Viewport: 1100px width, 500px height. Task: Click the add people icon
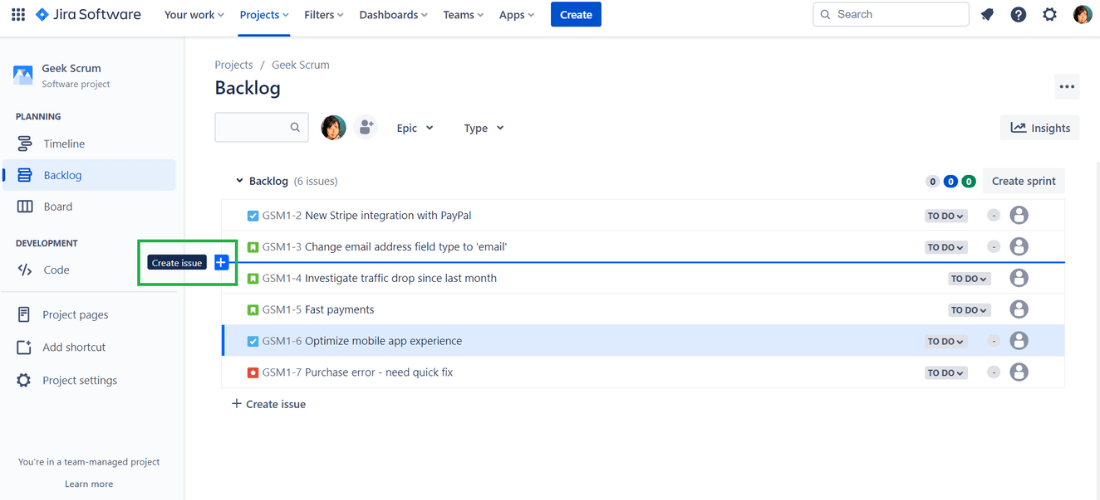click(365, 128)
